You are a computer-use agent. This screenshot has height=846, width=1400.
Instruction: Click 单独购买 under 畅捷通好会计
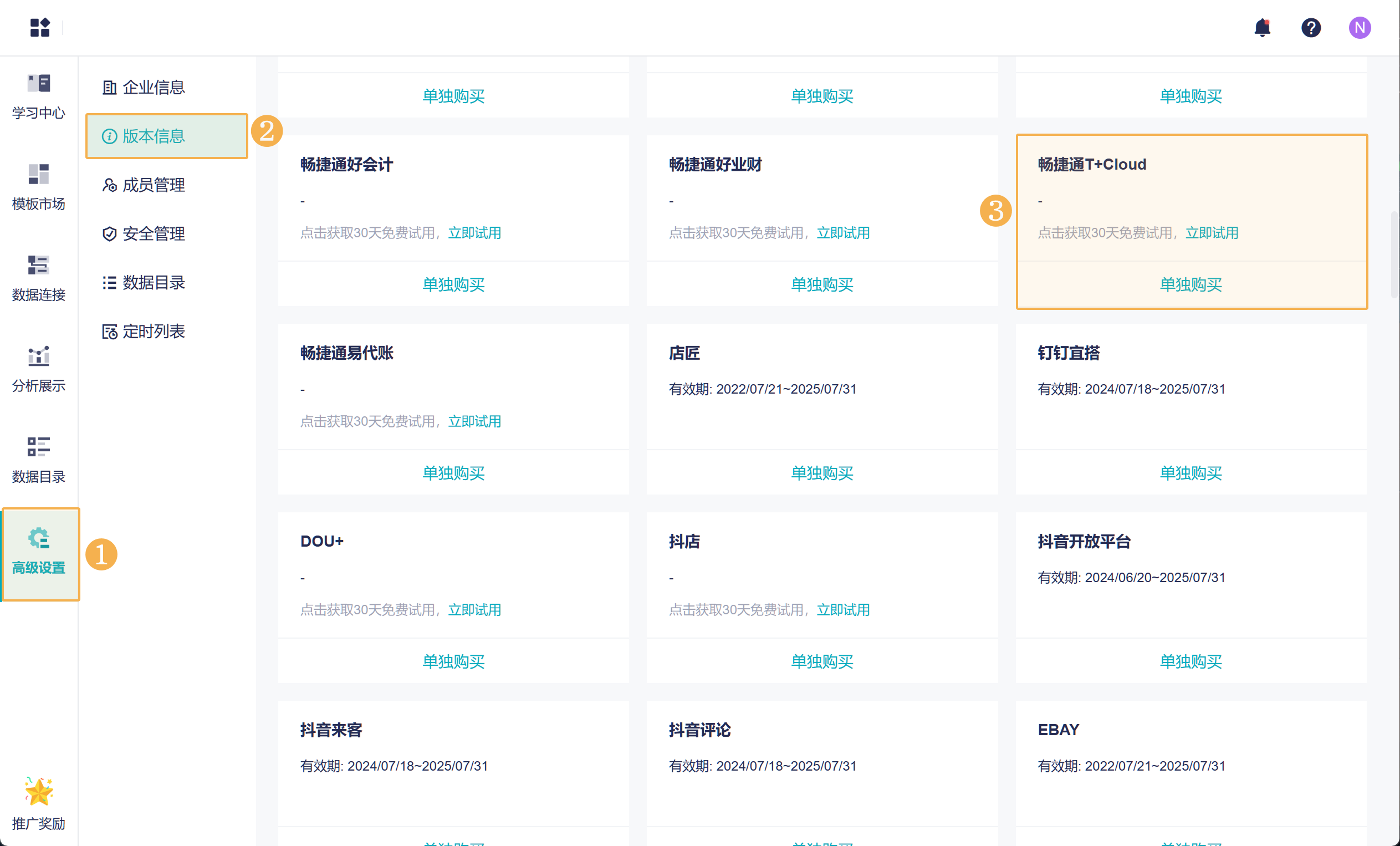(x=453, y=284)
